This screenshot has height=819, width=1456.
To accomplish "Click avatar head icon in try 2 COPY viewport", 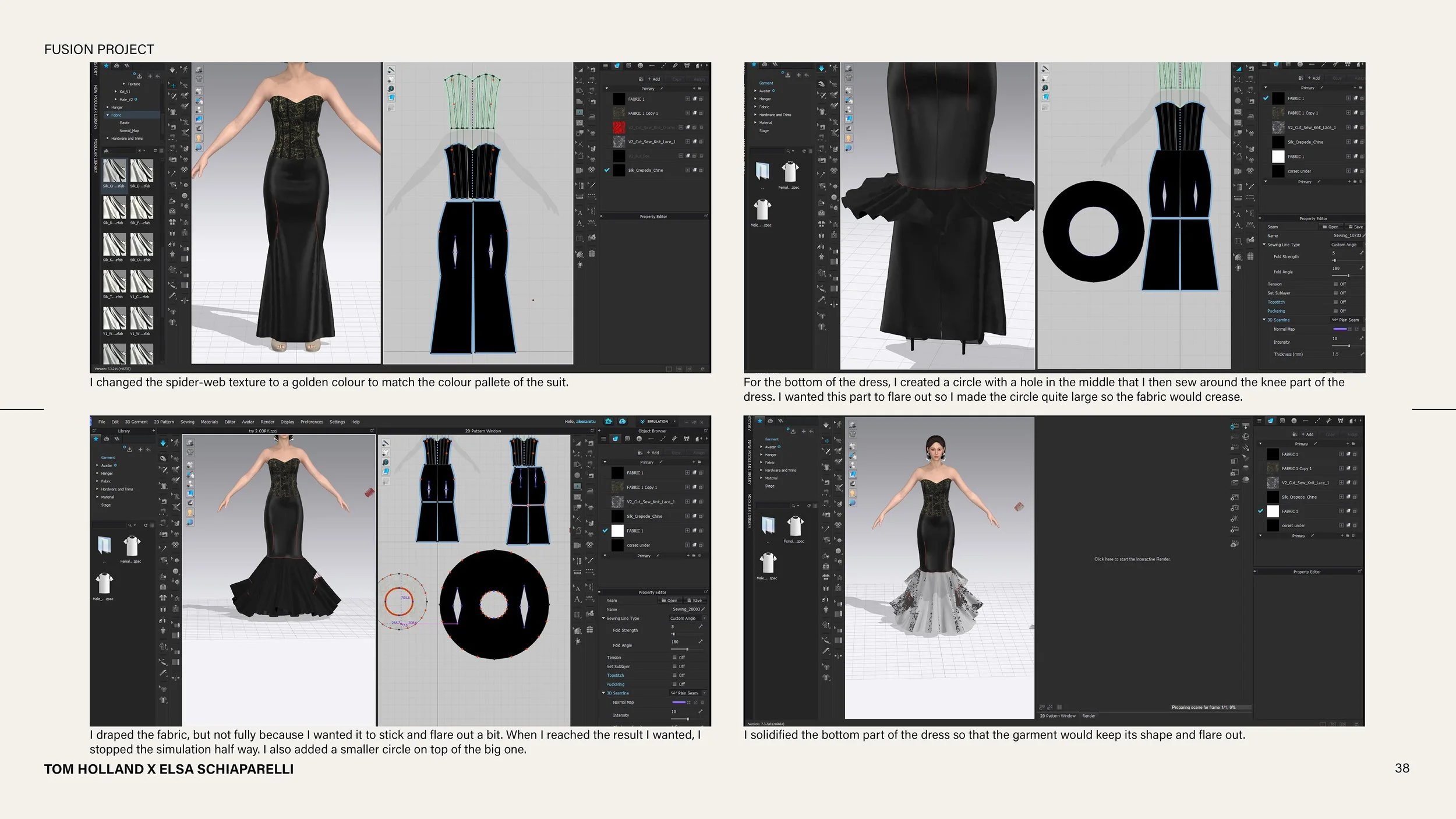I will point(190,513).
